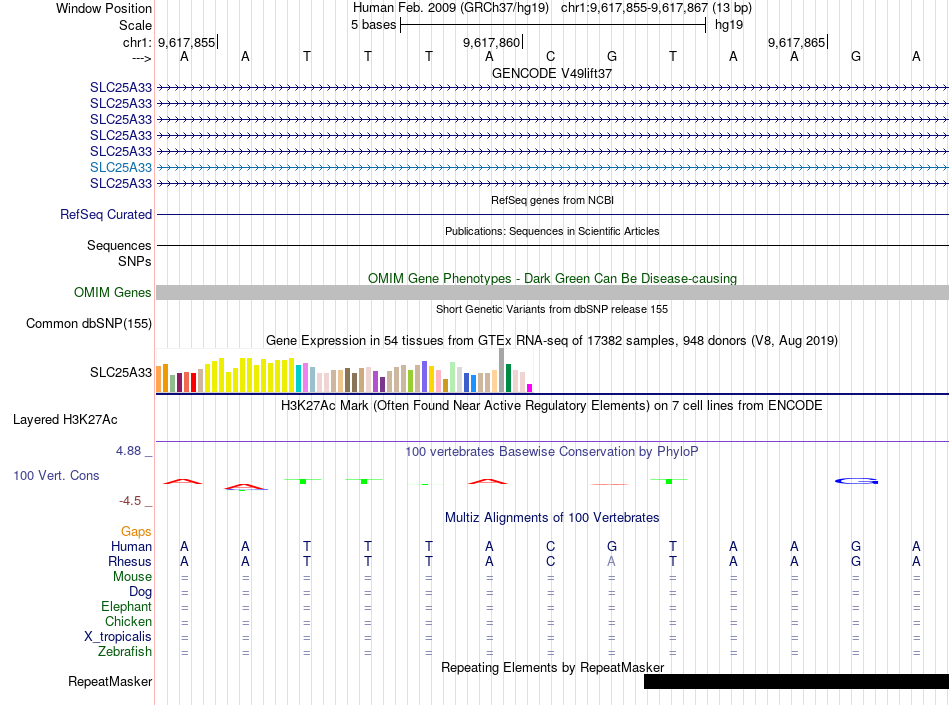The height and width of the screenshot is (705, 950).
Task: Click the OMIM Genes label
Action: [x=112, y=293]
